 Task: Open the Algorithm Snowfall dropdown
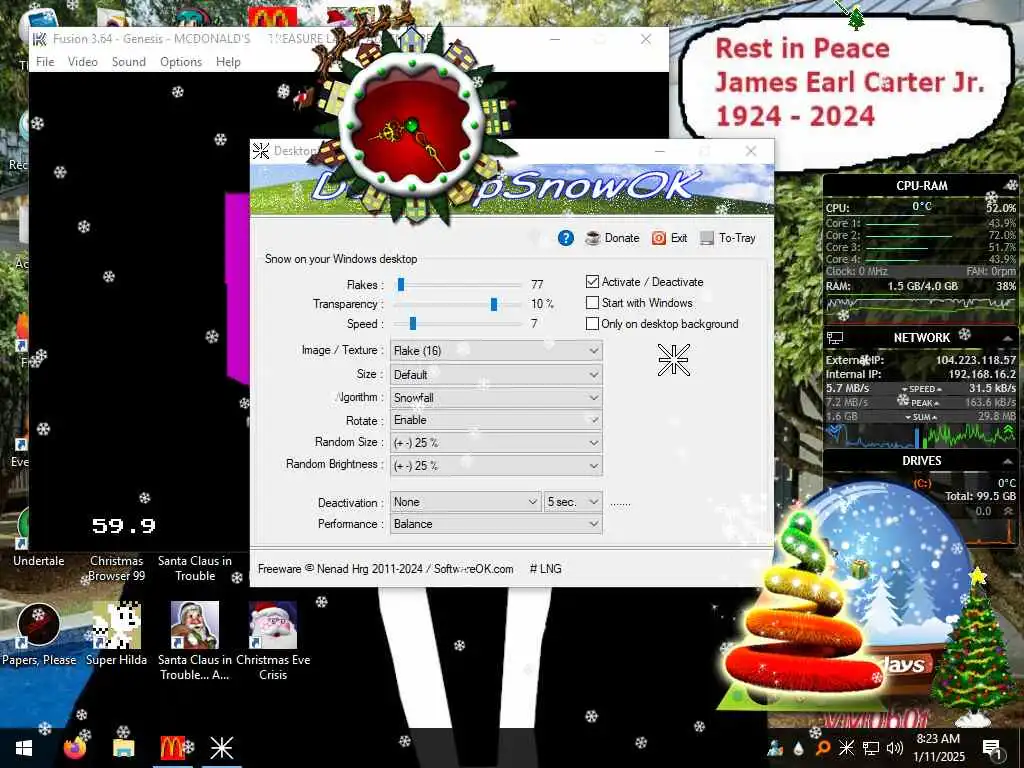tap(496, 397)
